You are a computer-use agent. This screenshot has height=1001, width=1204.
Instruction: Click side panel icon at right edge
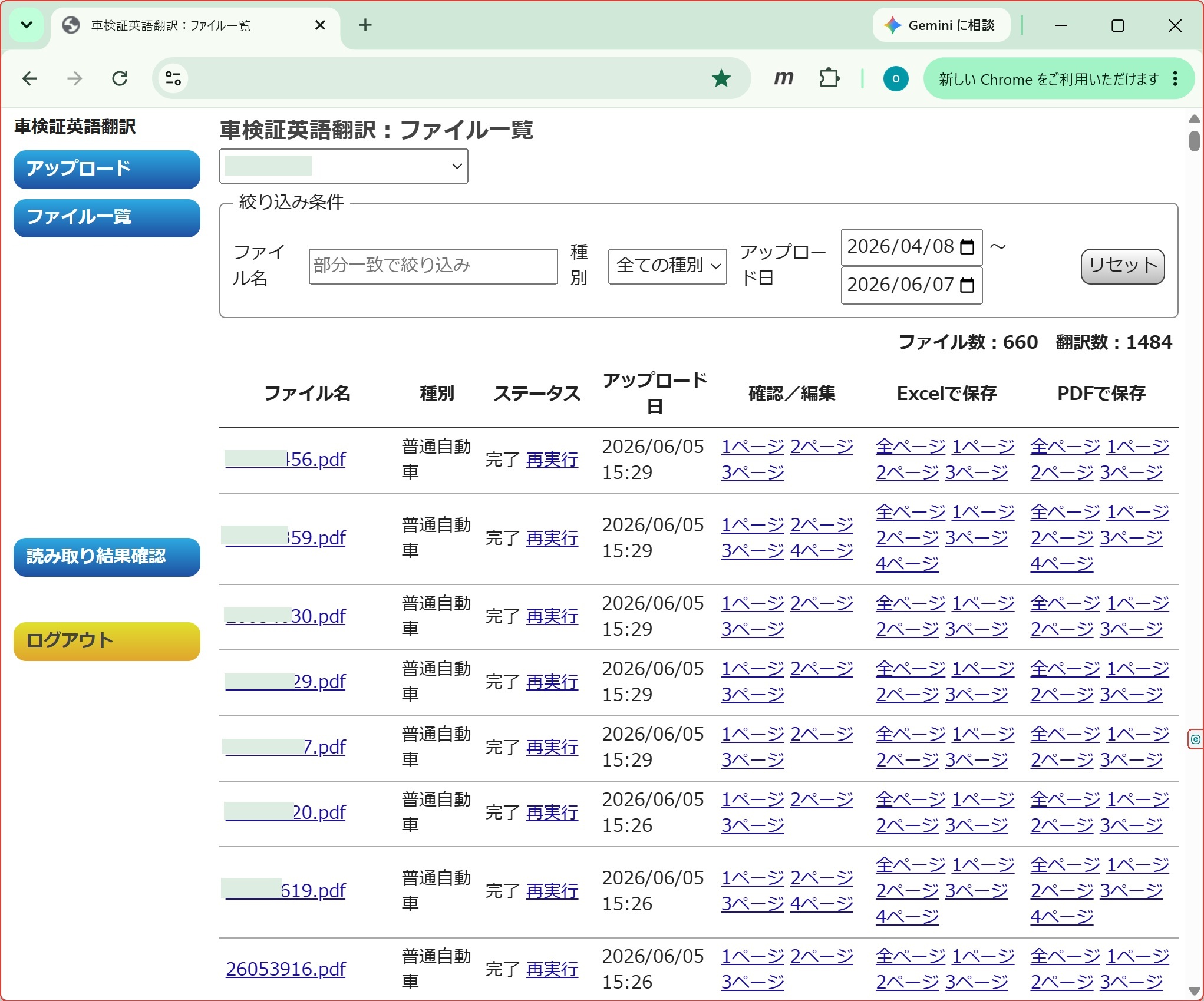point(1195,739)
